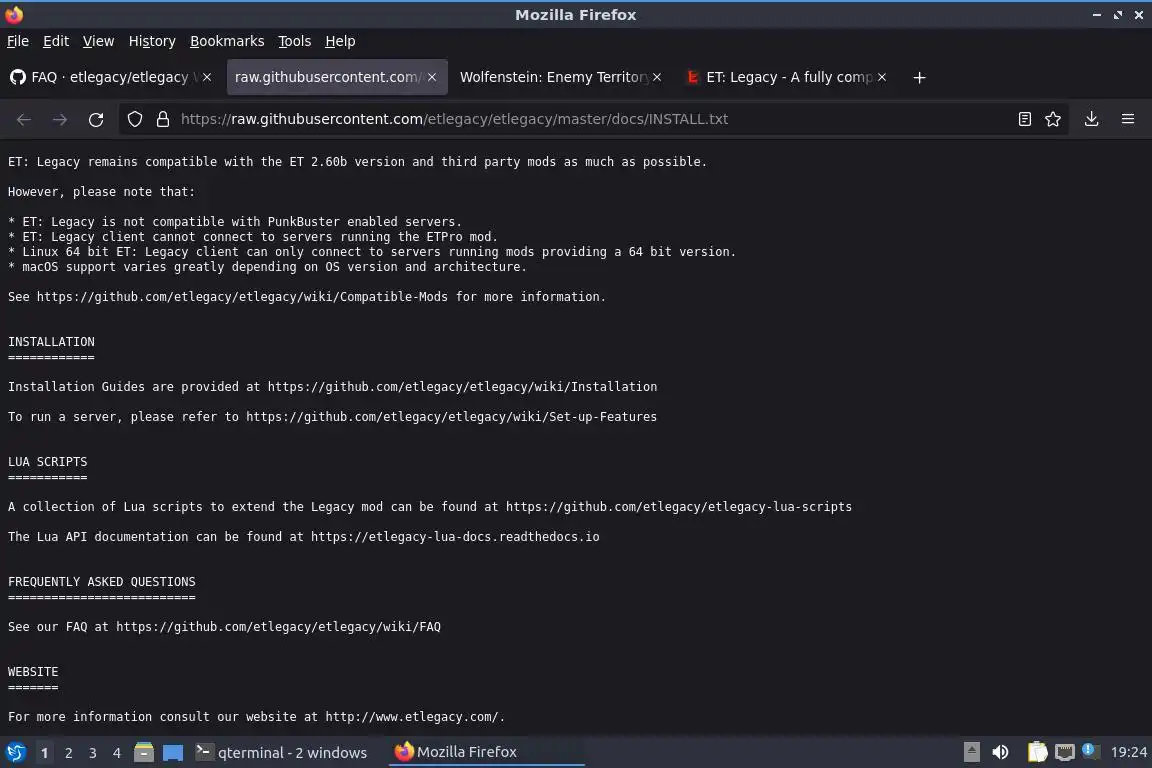Go forward to next page
1152x768 pixels.
pyautogui.click(x=60, y=119)
